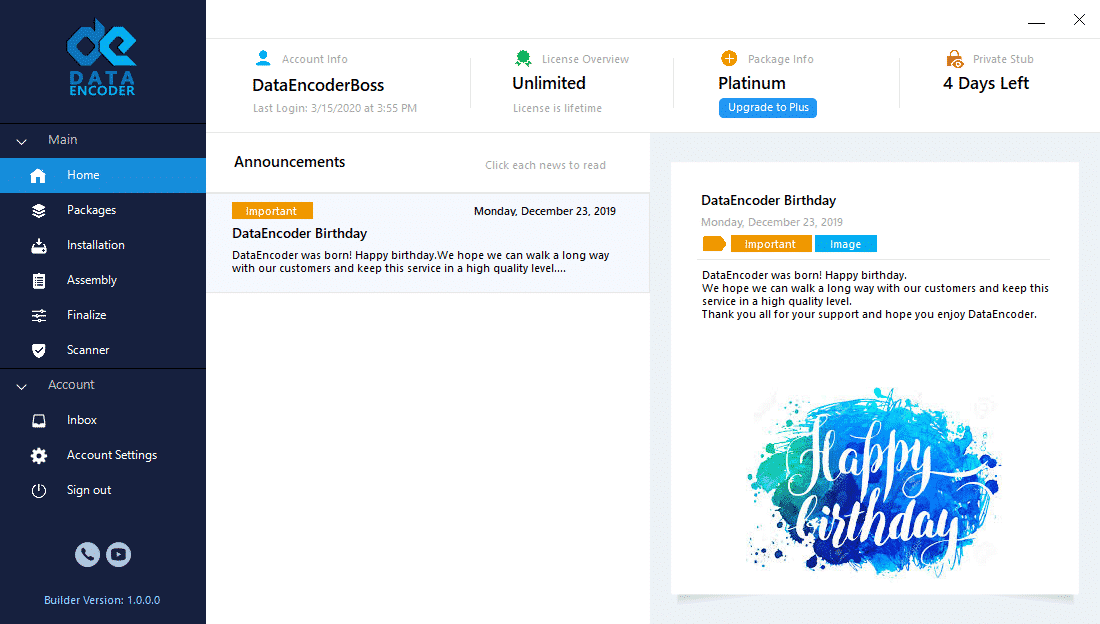Image resolution: width=1100 pixels, height=624 pixels.
Task: Click the DataEncoder logo
Action: pyautogui.click(x=102, y=58)
